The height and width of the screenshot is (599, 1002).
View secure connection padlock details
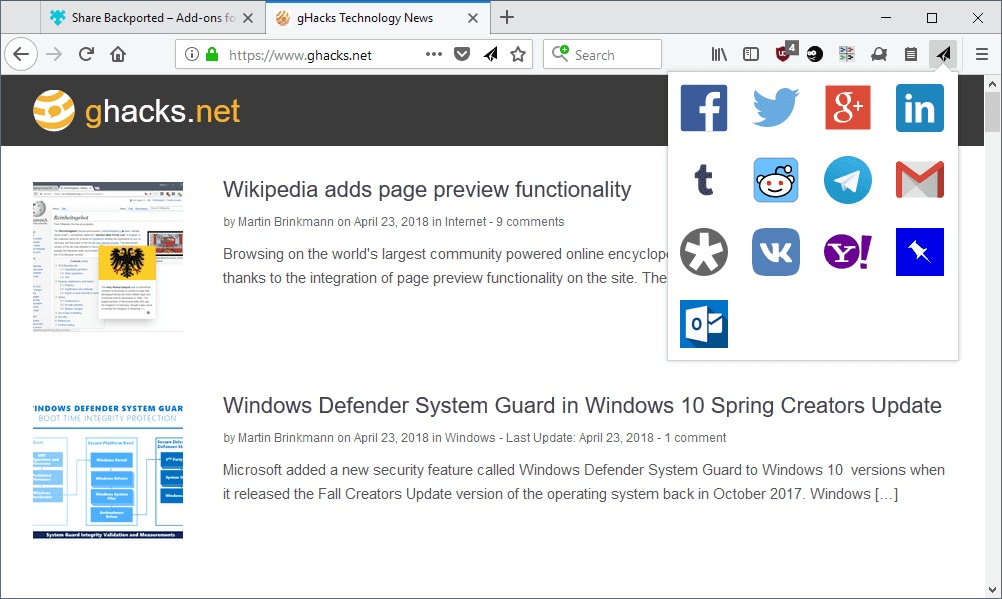click(212, 54)
